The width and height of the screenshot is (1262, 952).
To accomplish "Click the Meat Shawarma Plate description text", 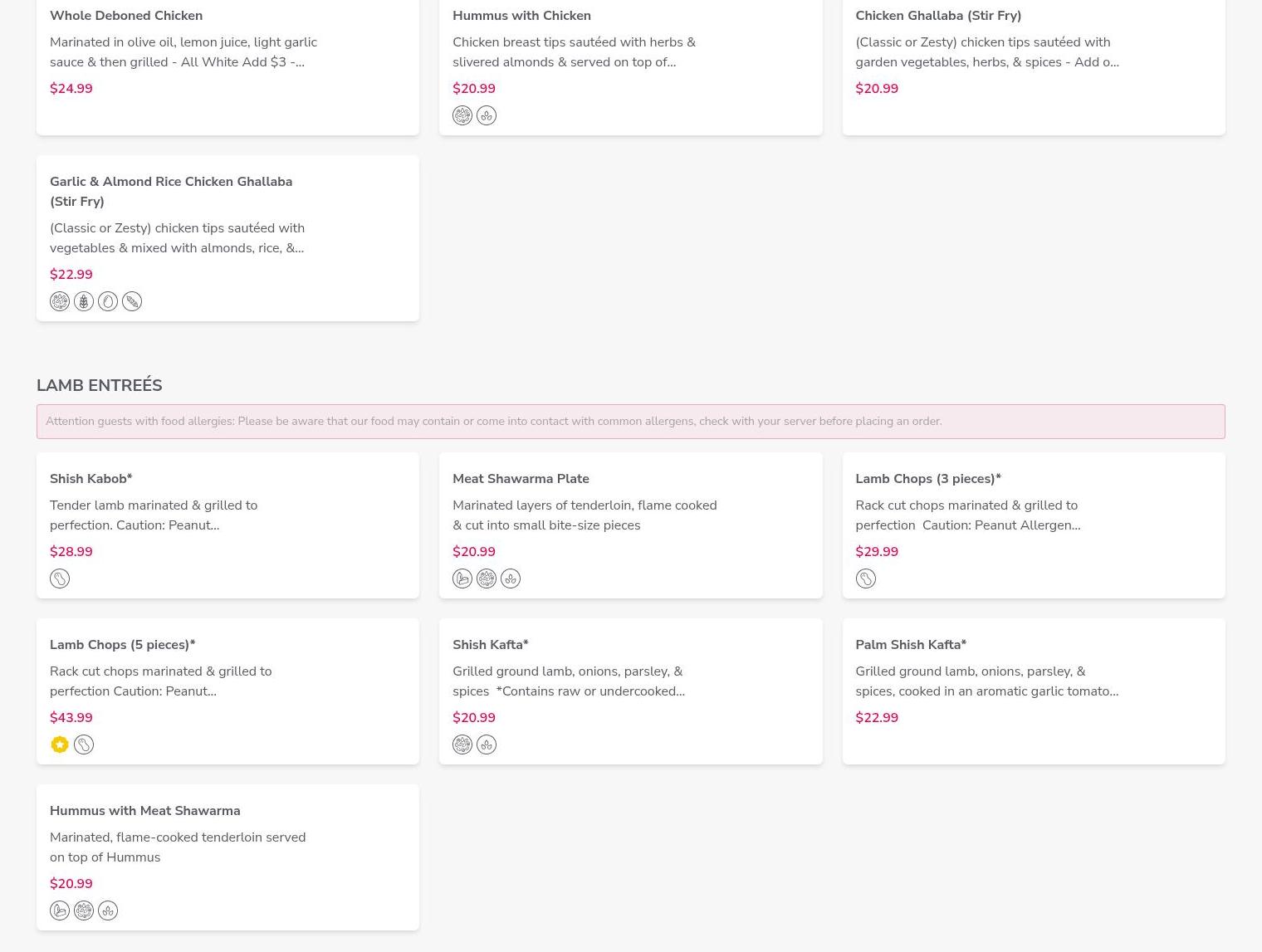I will 585,515.
